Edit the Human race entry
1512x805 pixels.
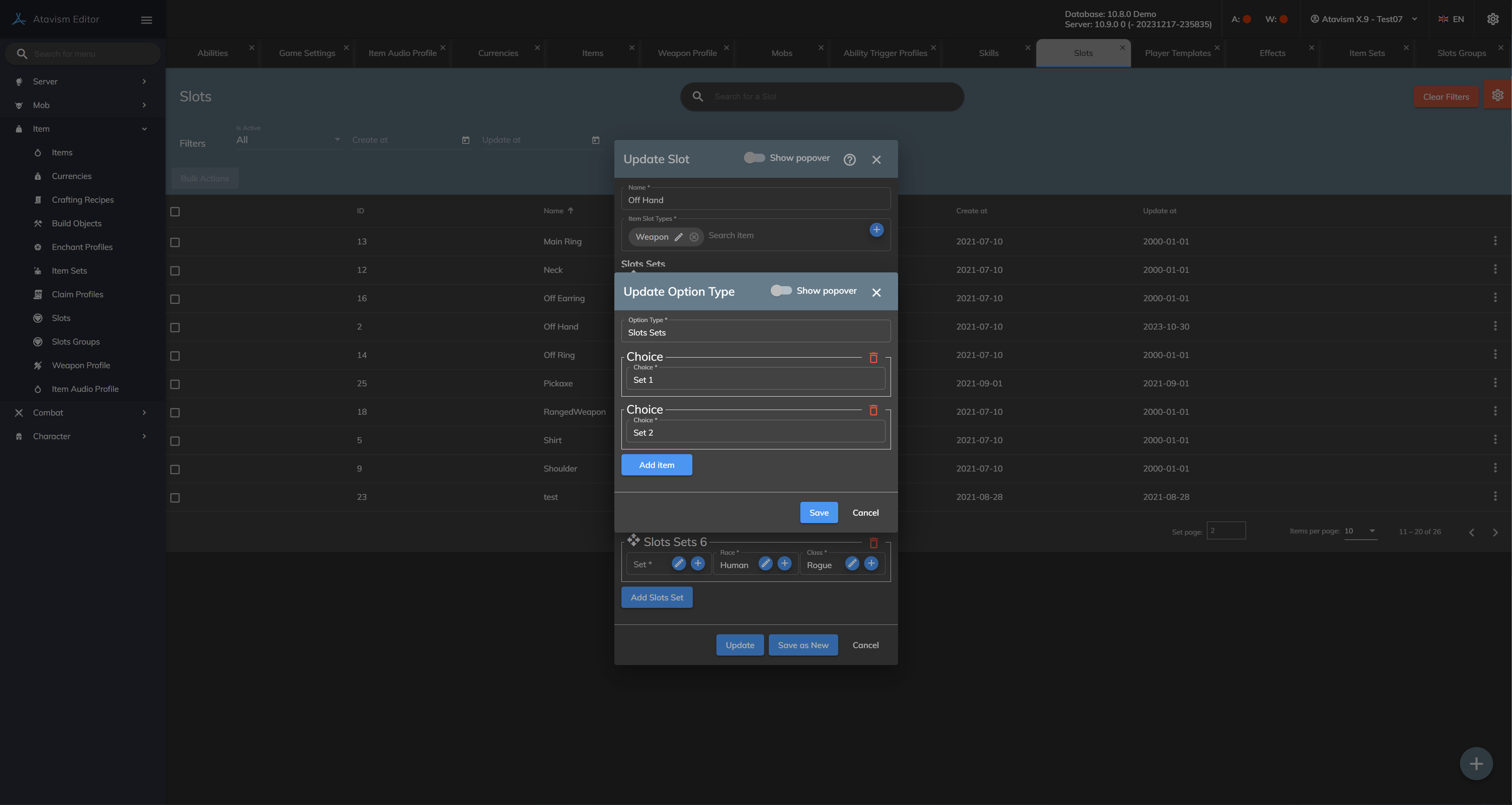[x=765, y=564]
